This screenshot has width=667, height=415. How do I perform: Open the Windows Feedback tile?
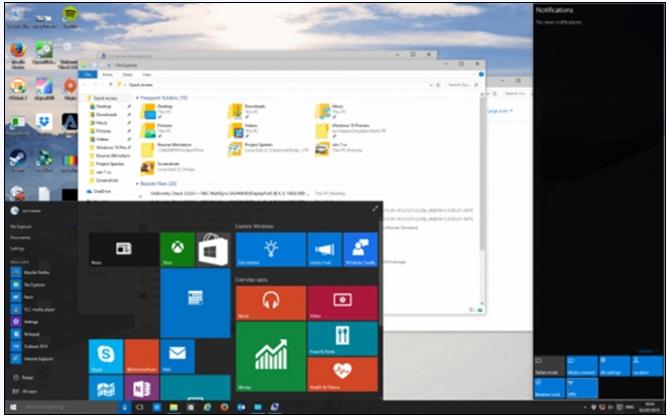361,249
